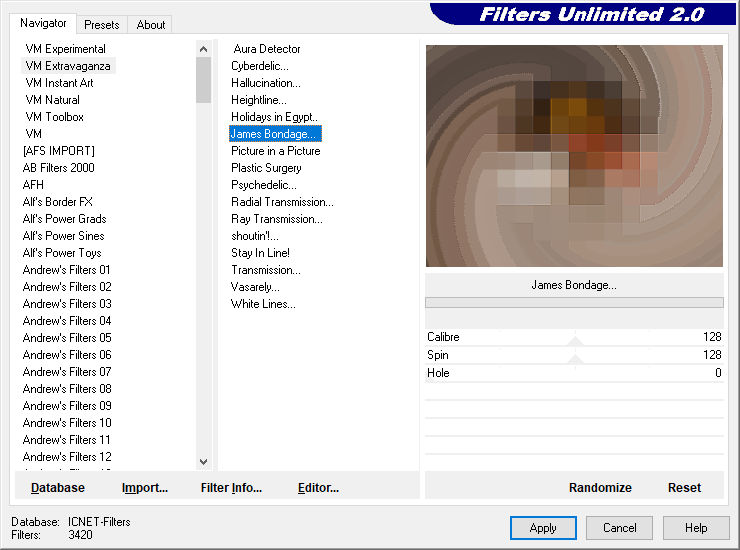Select Alf's Power Grads category
The image size is (740, 550).
click(65, 219)
